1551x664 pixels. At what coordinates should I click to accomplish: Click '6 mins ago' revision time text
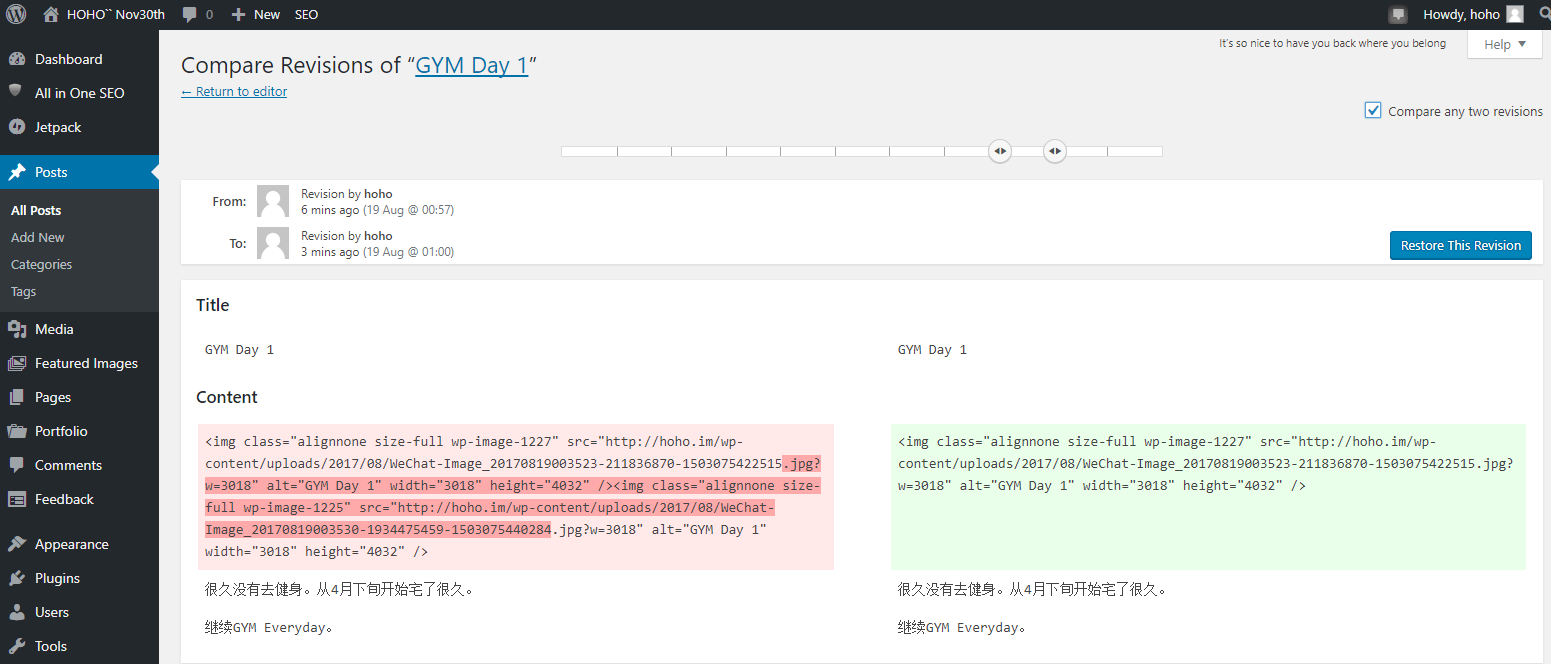point(330,210)
